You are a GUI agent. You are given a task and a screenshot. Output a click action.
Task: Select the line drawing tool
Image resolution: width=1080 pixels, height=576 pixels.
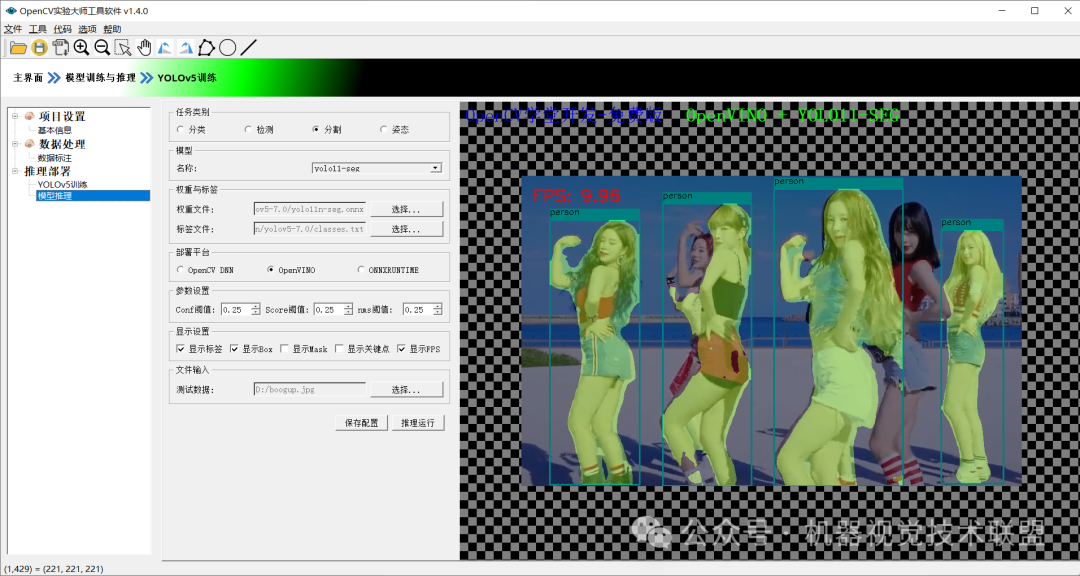249,48
